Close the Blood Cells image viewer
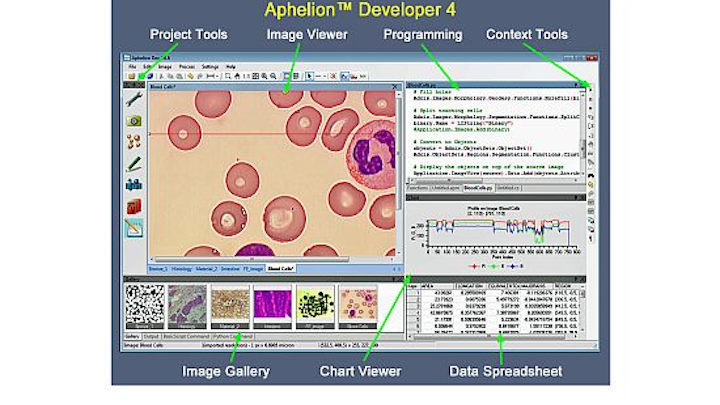This screenshot has width=720, height=405. [394, 86]
